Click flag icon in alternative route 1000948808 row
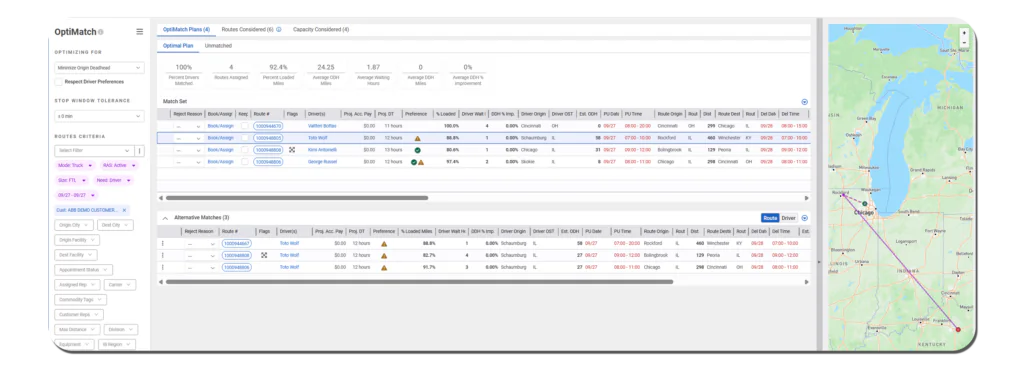 tap(264, 255)
